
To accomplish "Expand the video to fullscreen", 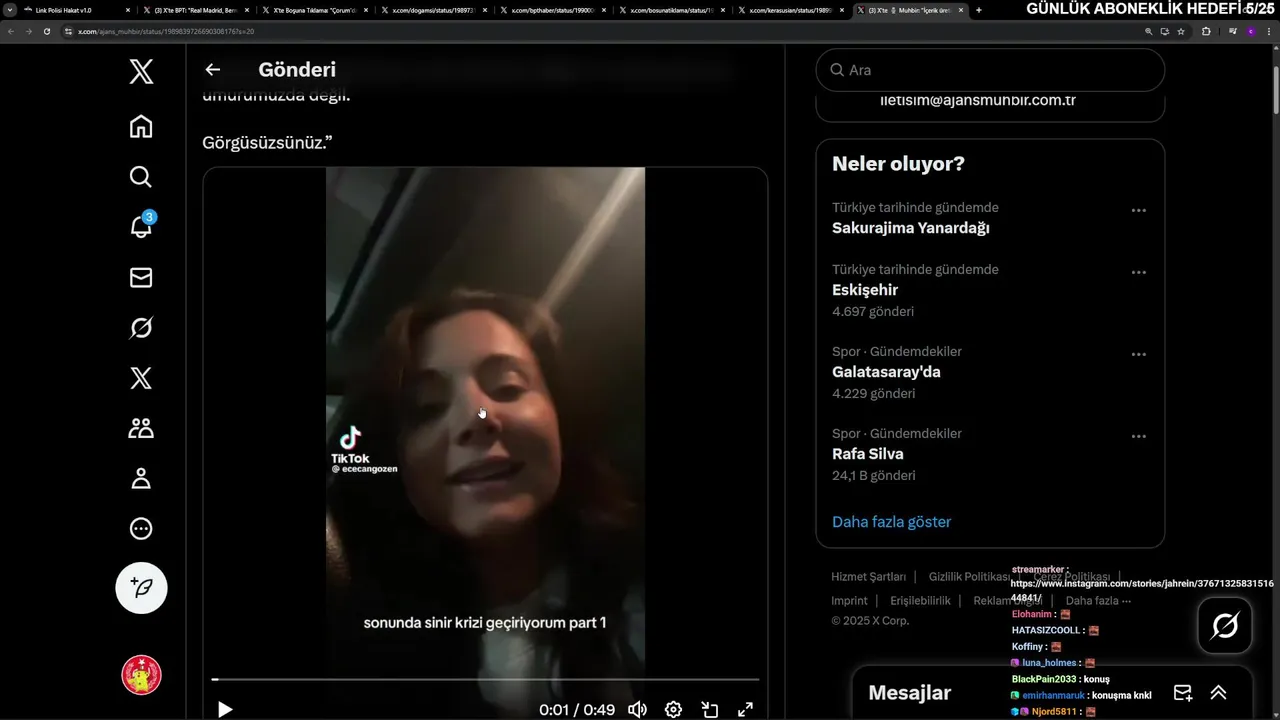I will pos(745,709).
